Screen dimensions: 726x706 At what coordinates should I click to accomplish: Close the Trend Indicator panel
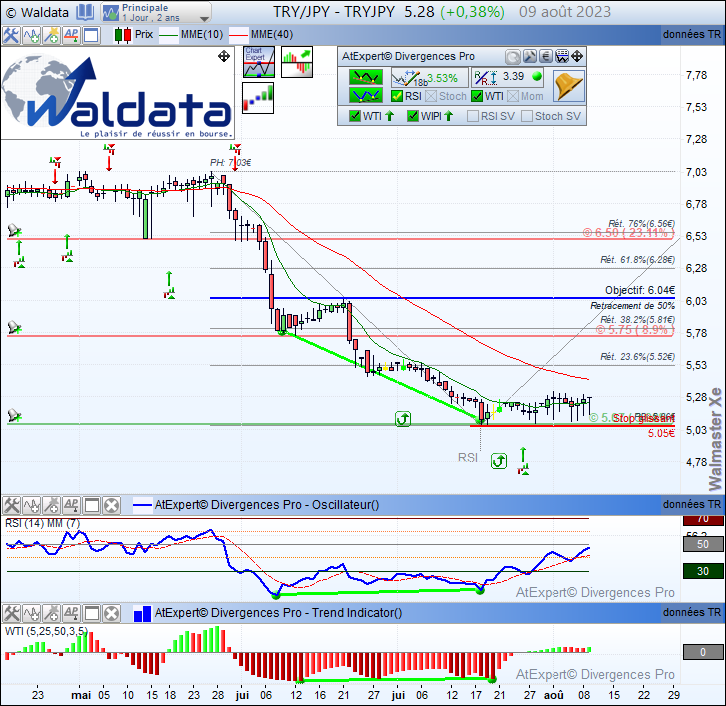point(111,614)
